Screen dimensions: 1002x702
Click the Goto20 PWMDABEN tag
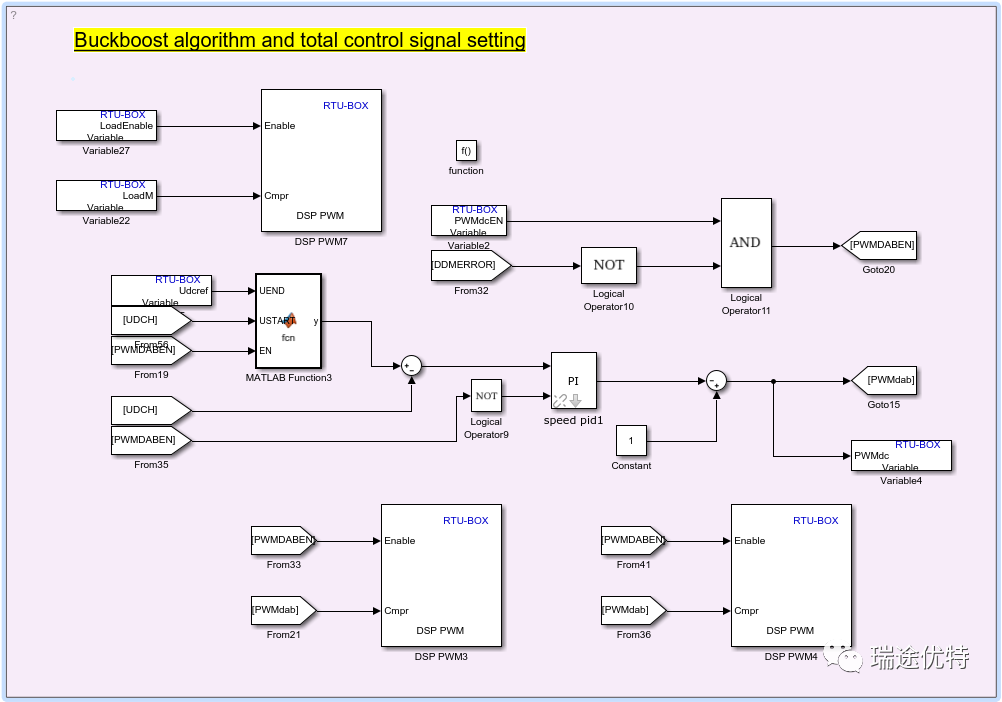881,245
